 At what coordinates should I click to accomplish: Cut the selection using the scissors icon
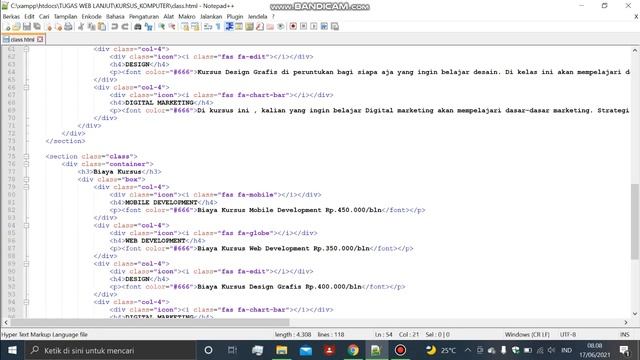(x=81, y=27)
